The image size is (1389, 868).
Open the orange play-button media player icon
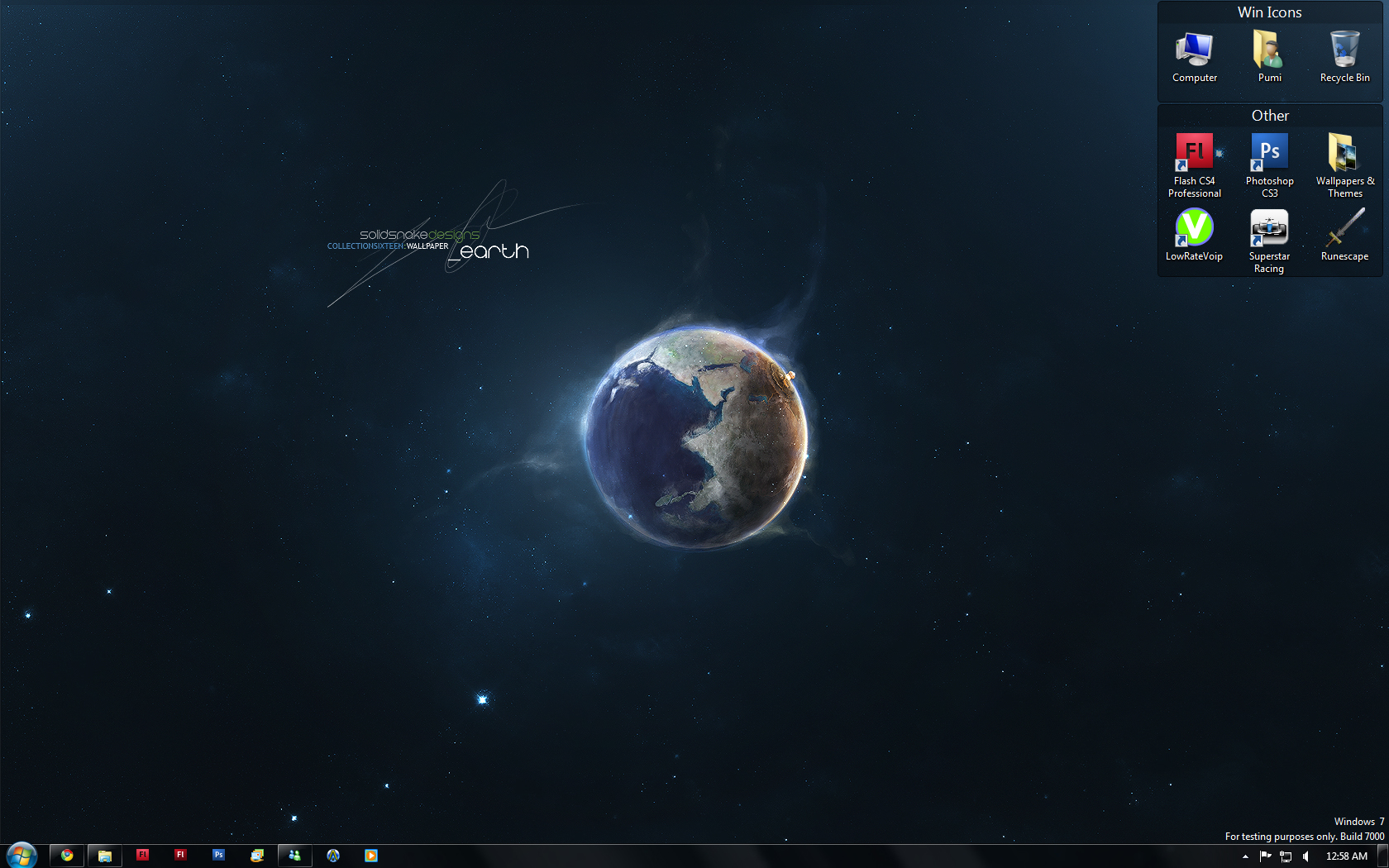[371, 856]
